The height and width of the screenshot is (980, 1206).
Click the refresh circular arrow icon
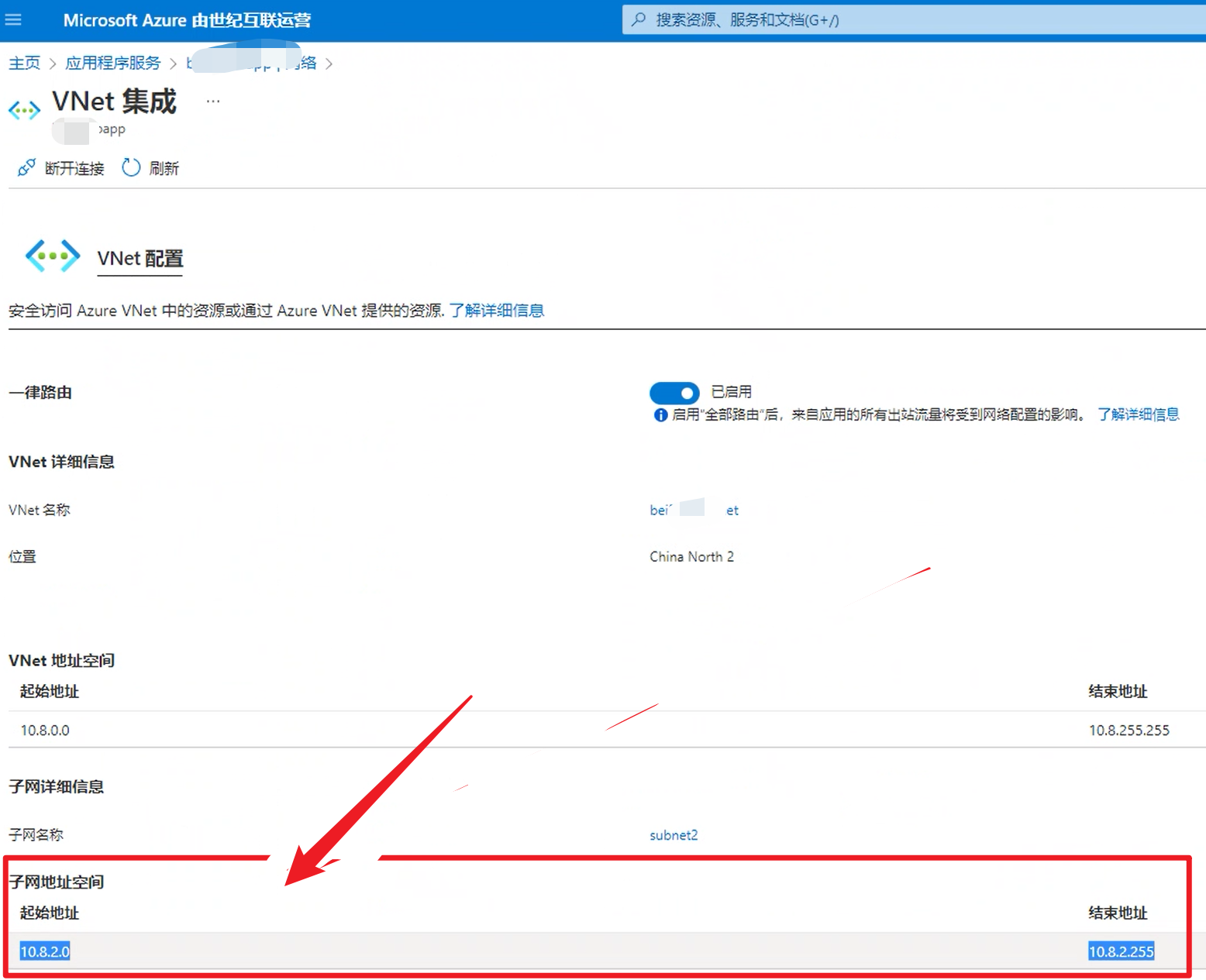pos(131,167)
